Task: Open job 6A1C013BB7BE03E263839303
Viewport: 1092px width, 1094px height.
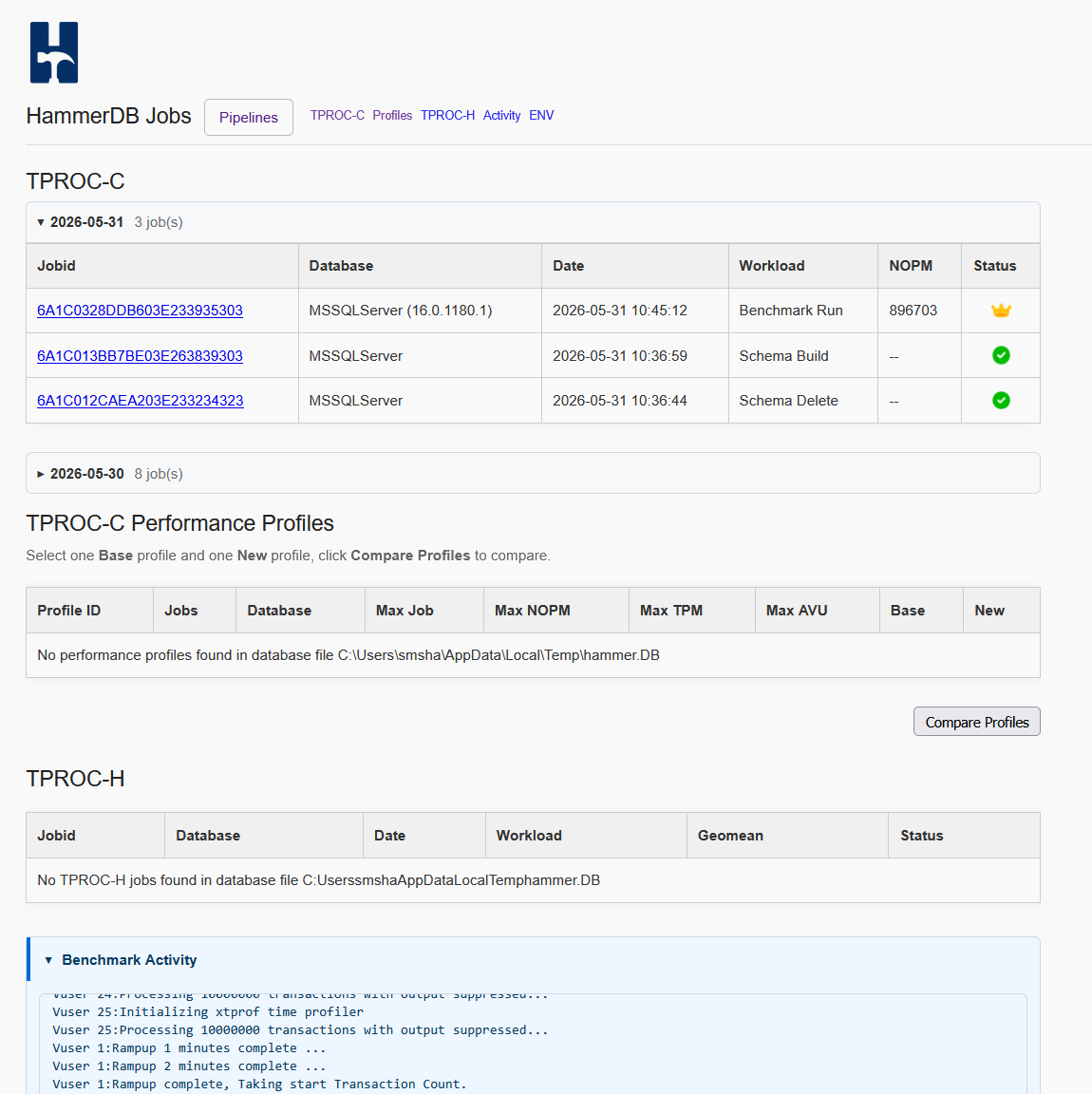Action: point(140,356)
